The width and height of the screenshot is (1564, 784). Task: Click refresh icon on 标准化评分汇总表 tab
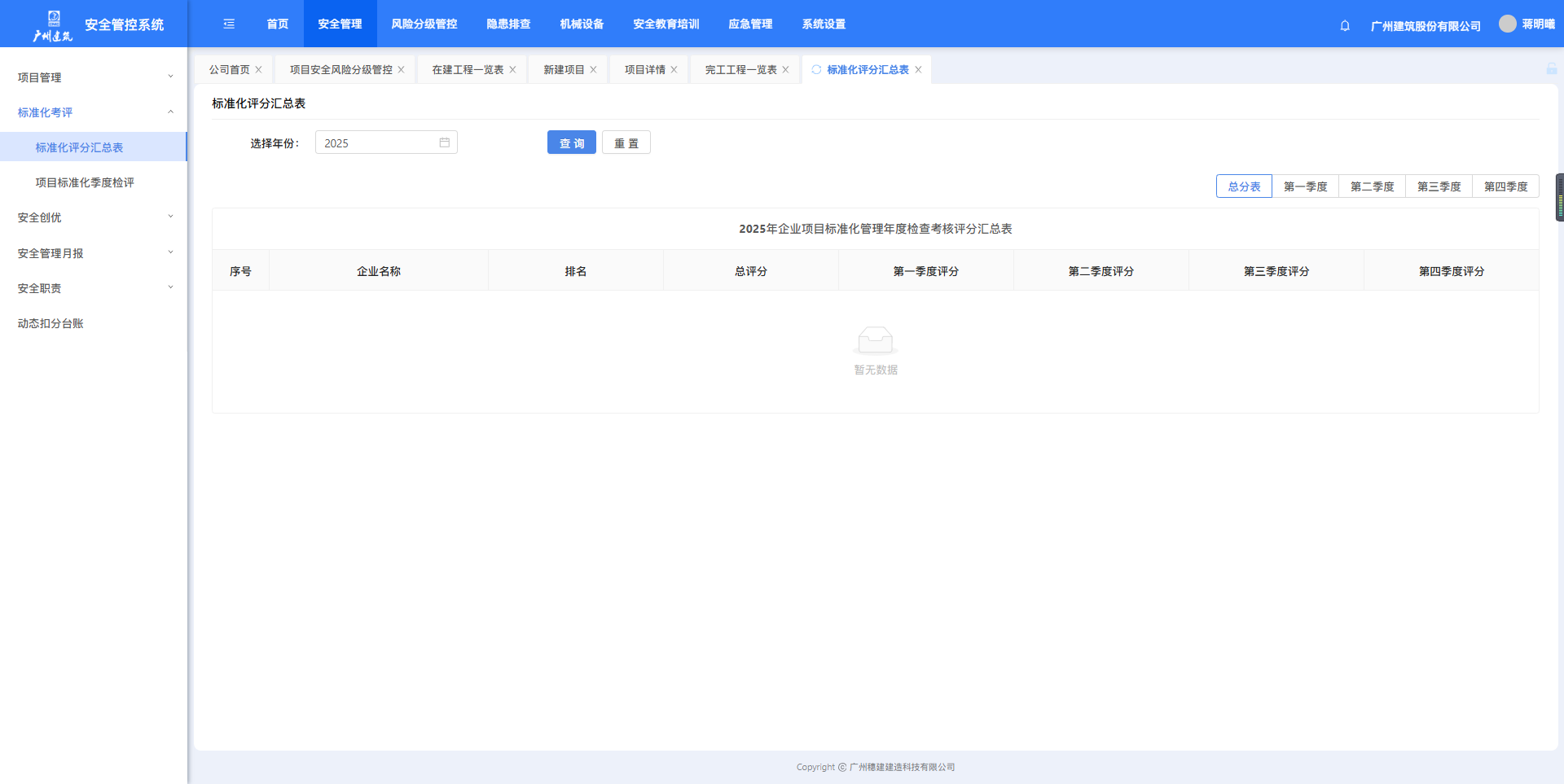816,70
